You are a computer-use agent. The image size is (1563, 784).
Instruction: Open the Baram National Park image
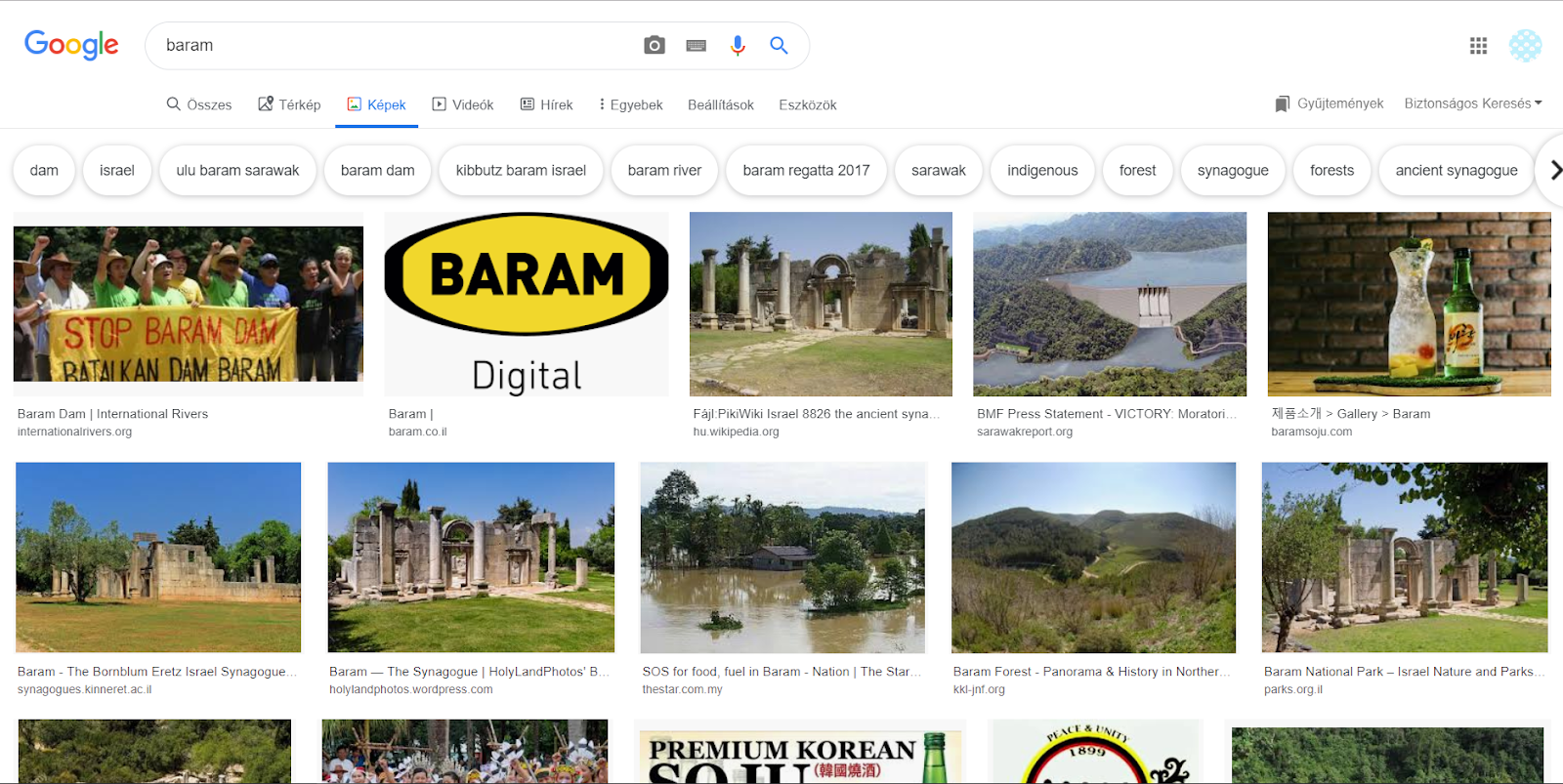coord(1405,557)
